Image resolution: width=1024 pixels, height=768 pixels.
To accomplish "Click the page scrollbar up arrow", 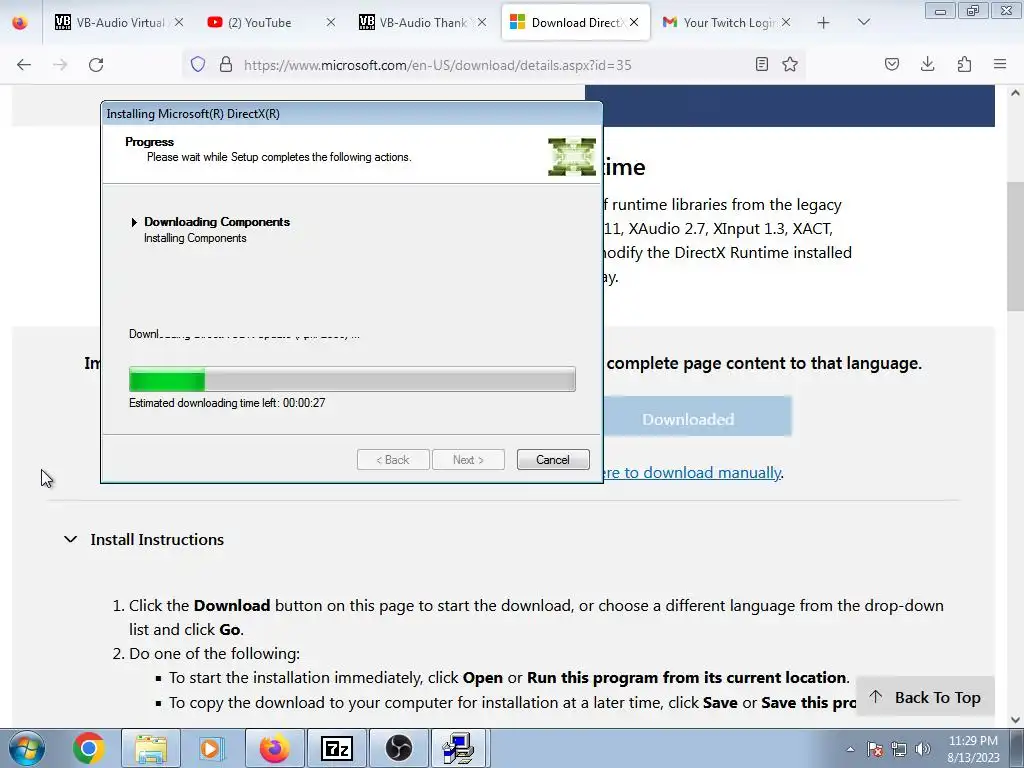I will (x=1016, y=93).
